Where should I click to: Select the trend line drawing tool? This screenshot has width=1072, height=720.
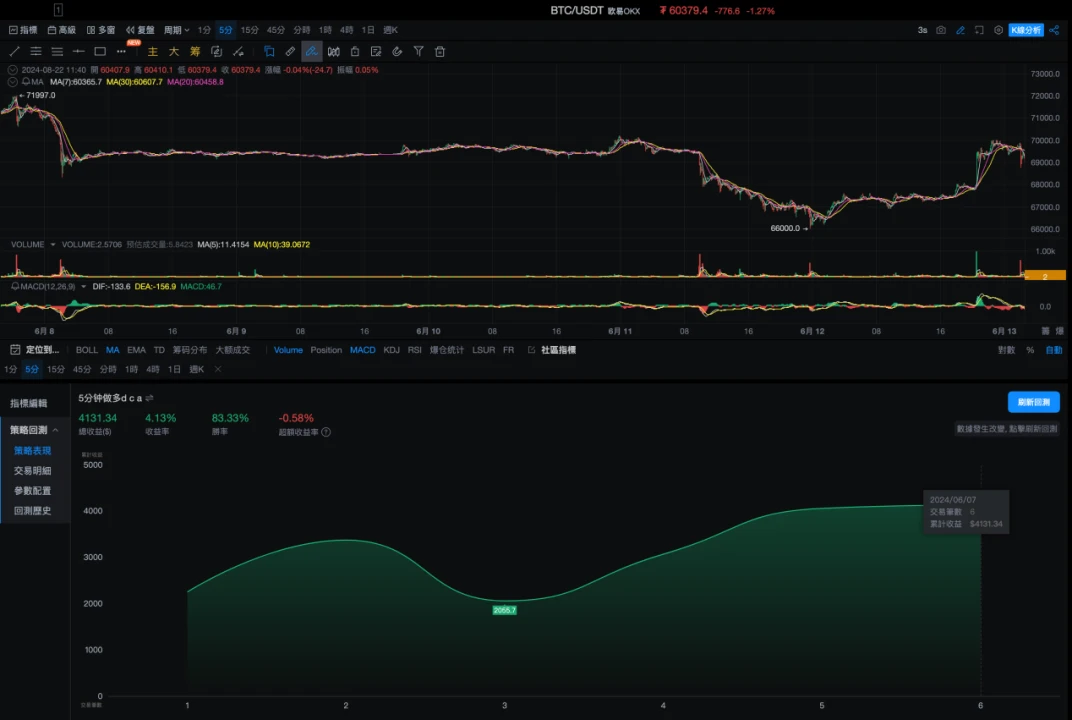(14, 51)
